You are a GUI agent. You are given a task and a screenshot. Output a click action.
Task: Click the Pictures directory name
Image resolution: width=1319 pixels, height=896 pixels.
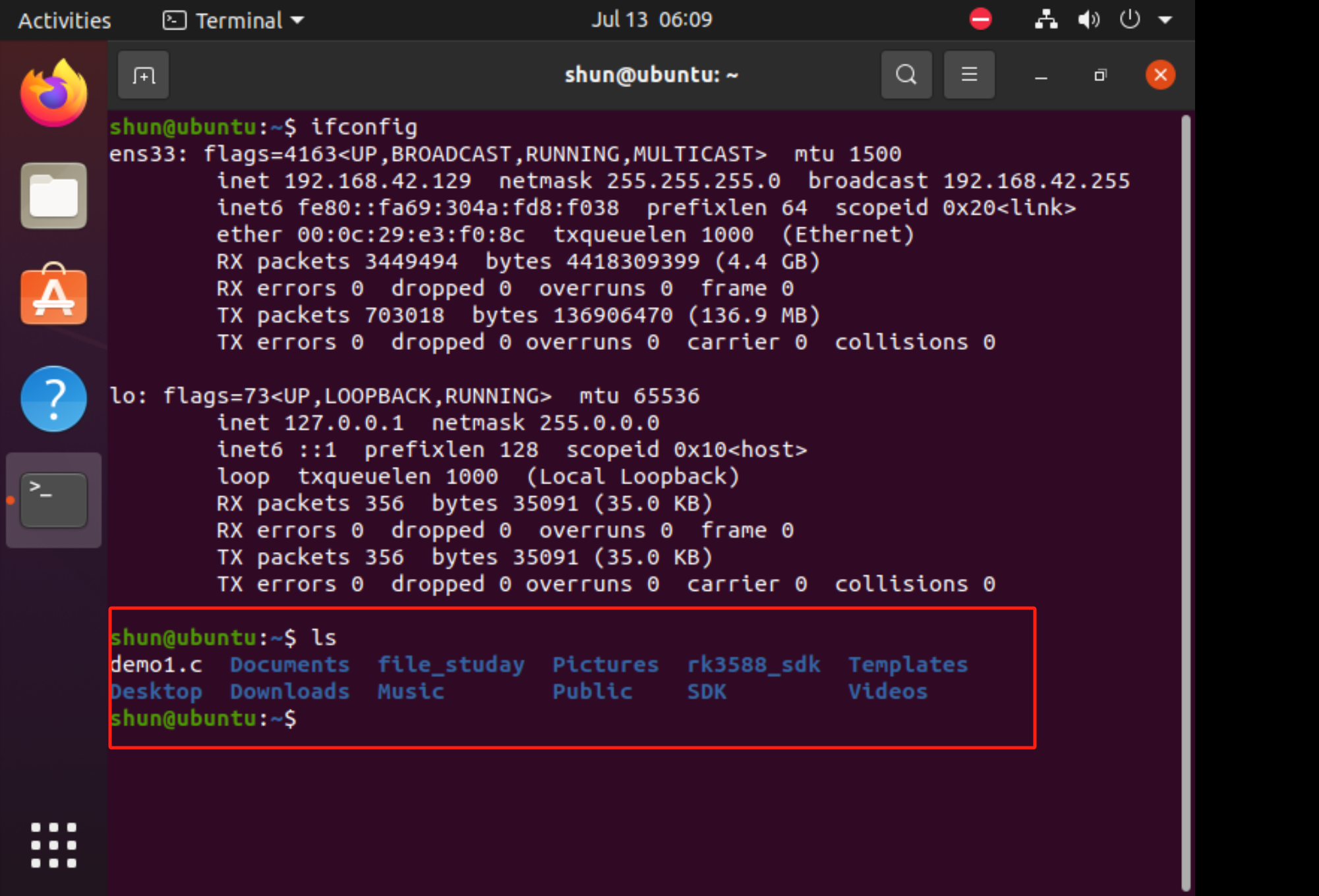(x=605, y=664)
